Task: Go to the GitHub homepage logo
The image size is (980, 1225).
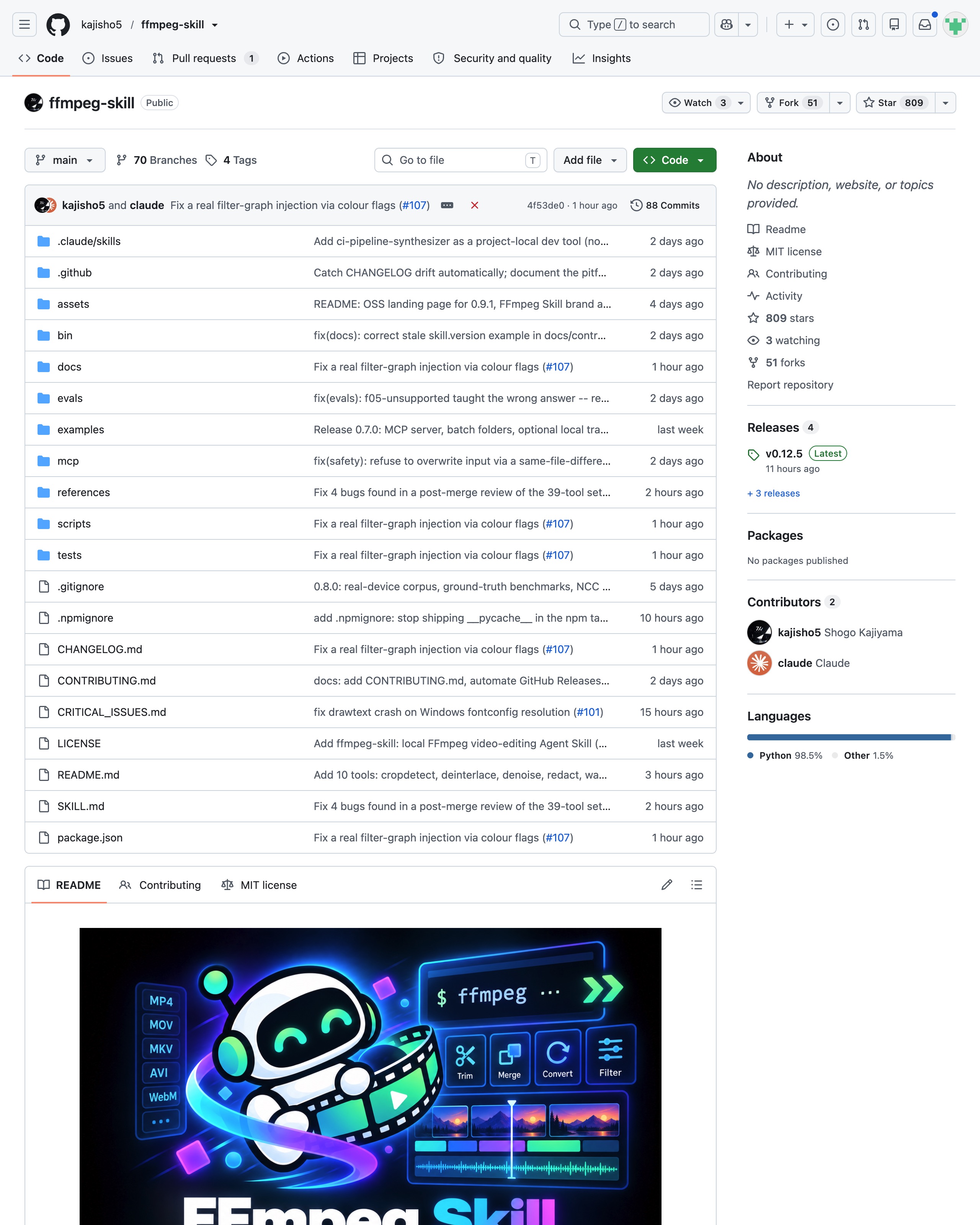Action: click(58, 24)
